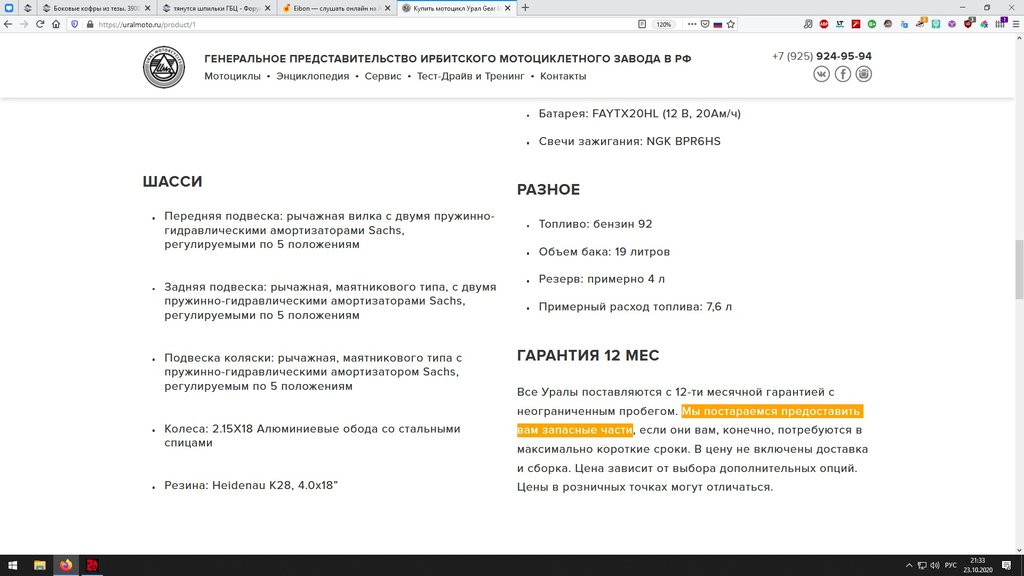Open the 'Мотоциклы' menu item
The width and height of the screenshot is (1024, 576).
tap(232, 76)
